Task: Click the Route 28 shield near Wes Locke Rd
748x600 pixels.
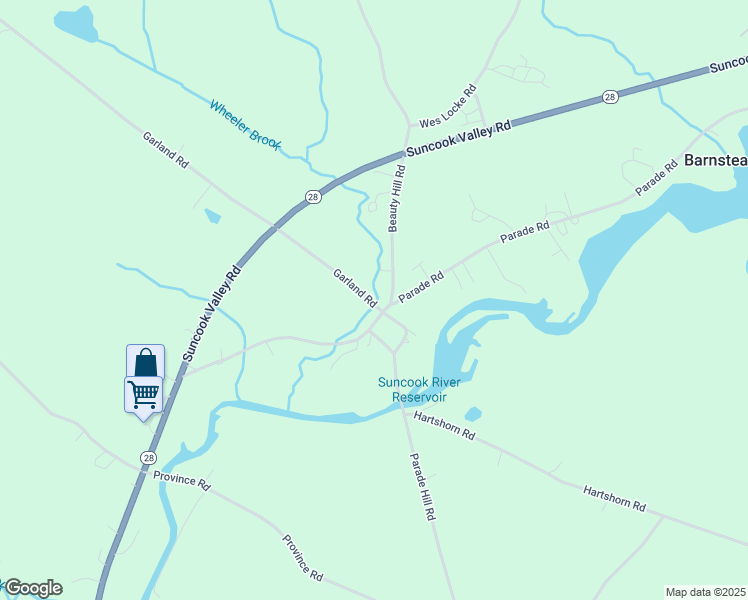Action: click(610, 97)
